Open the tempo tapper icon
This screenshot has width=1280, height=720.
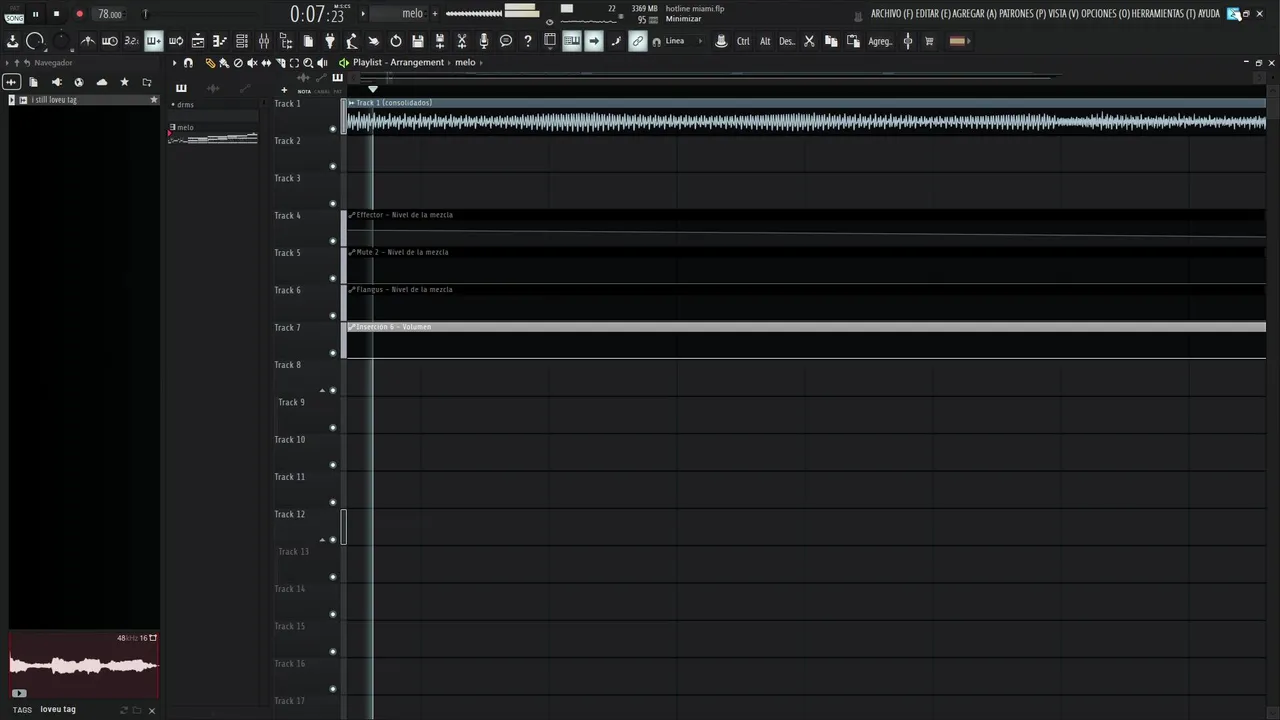[x=352, y=41]
